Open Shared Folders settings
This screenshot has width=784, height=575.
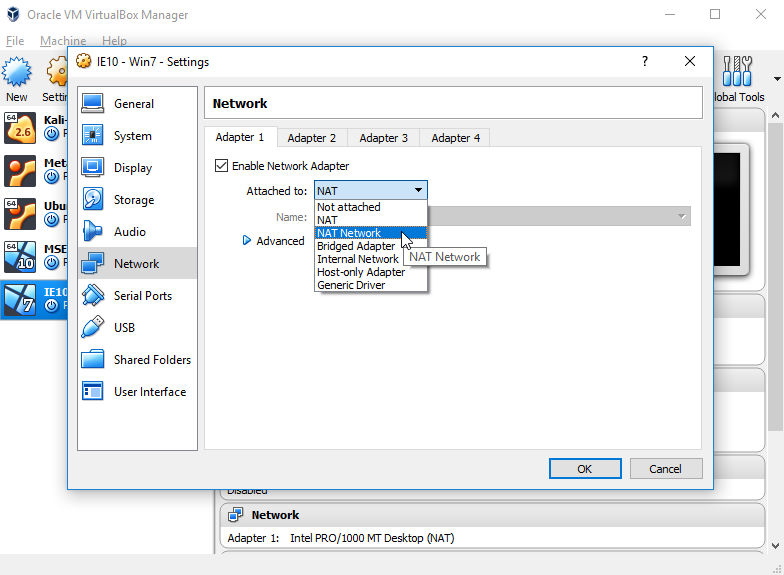coord(151,360)
